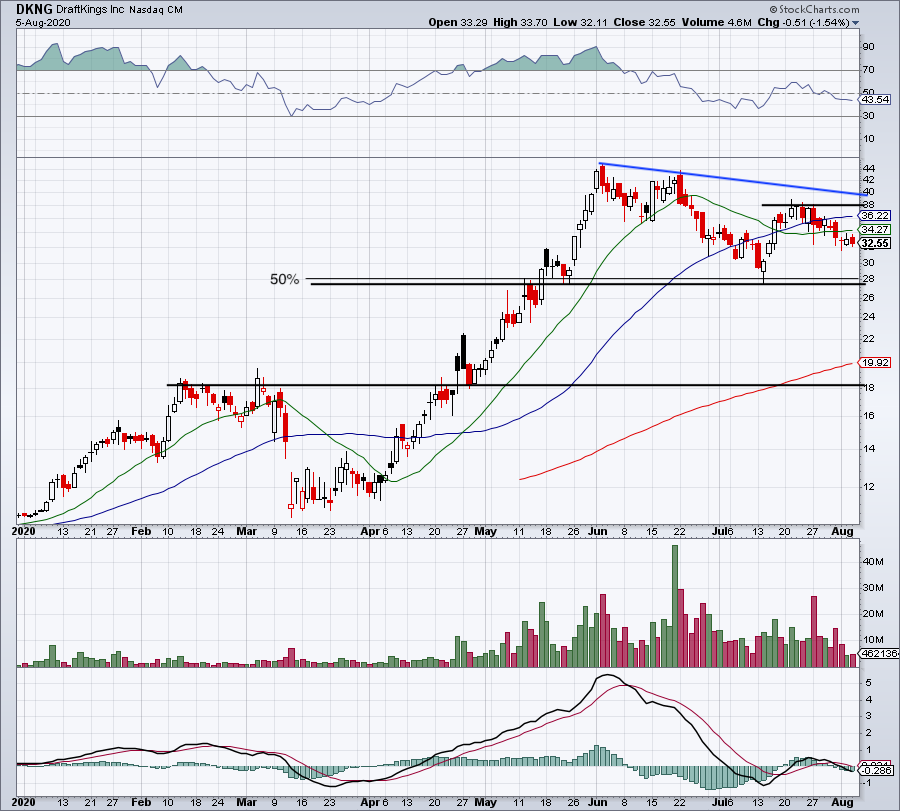Click the RSI axis label 90

(868, 46)
